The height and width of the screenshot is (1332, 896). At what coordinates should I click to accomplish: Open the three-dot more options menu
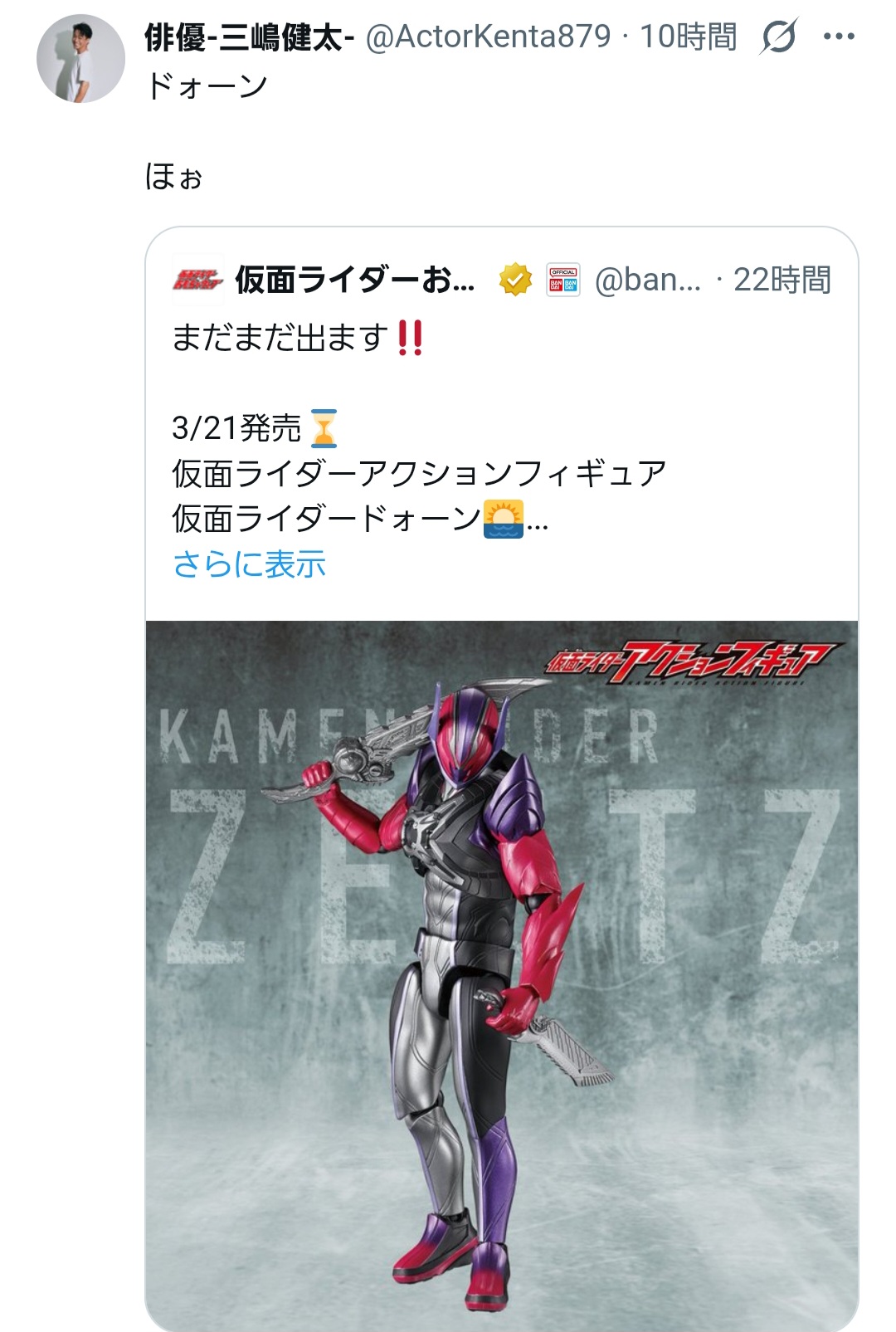coord(839,37)
